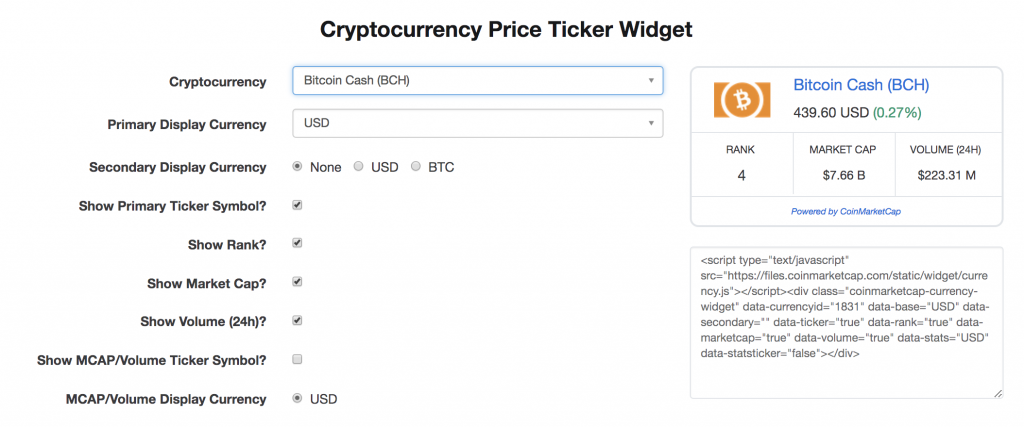Select None for secondary display currency
This screenshot has width=1024, height=427.
click(297, 167)
